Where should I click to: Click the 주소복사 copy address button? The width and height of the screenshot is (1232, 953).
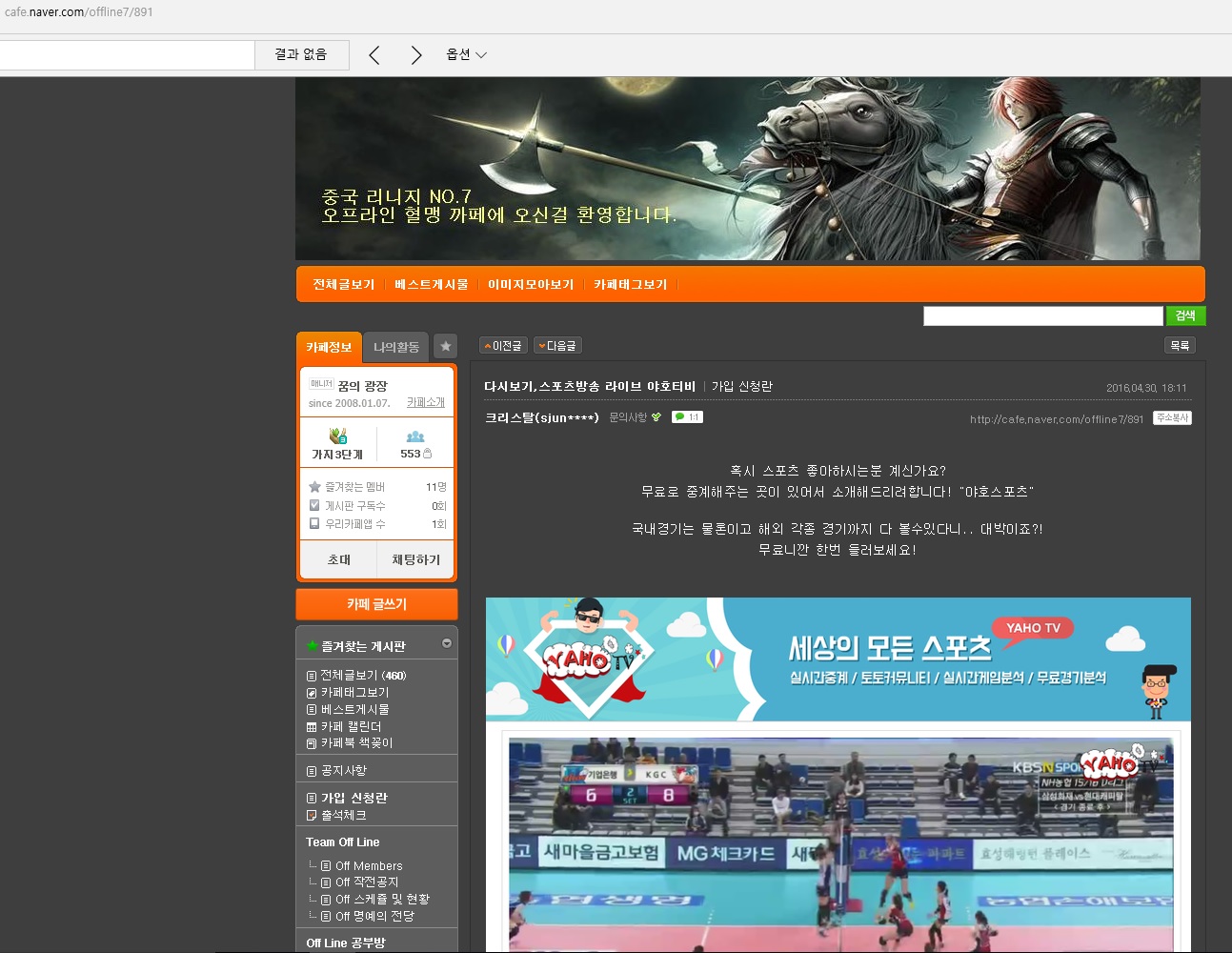[x=1172, y=418]
